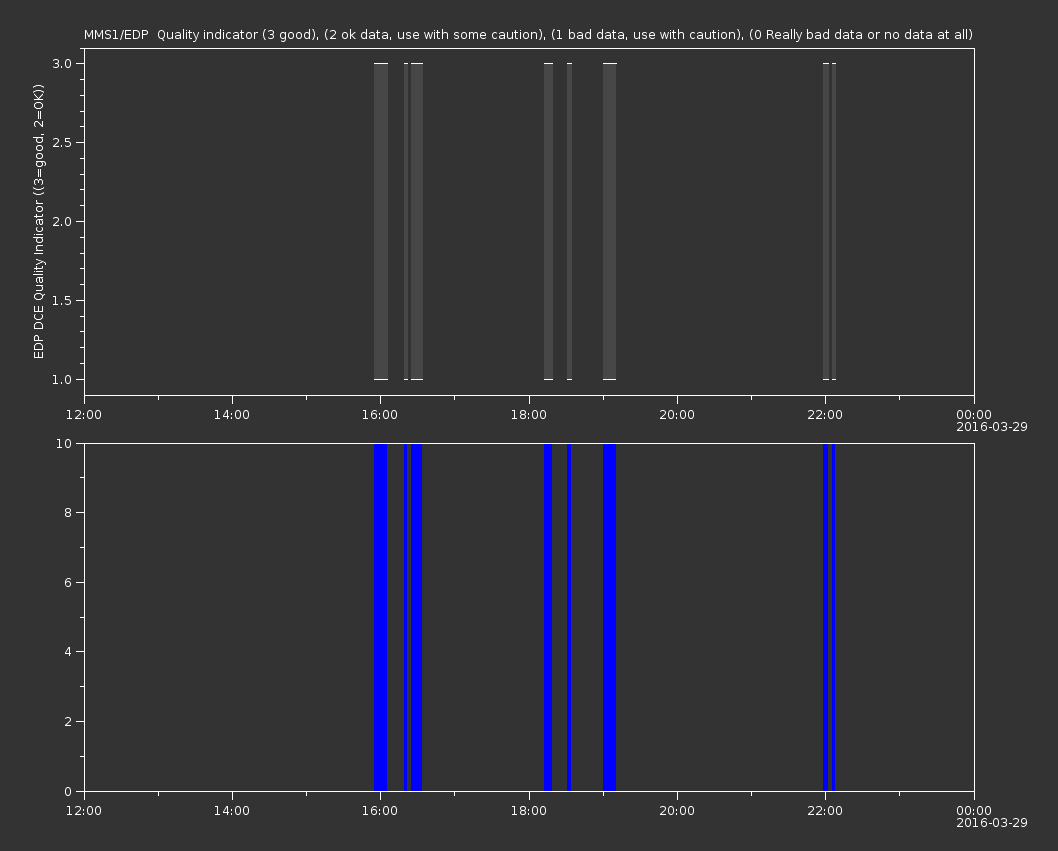Click the 20:00 label under the top plot
The height and width of the screenshot is (851, 1058).
(677, 414)
